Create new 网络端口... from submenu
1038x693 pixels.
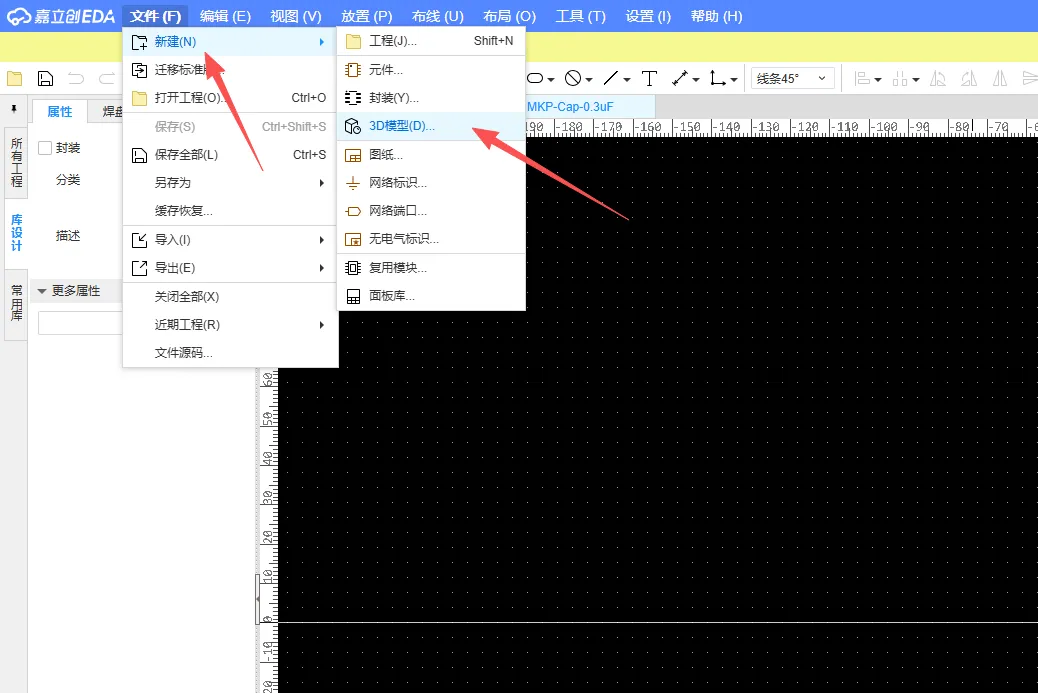click(x=431, y=211)
